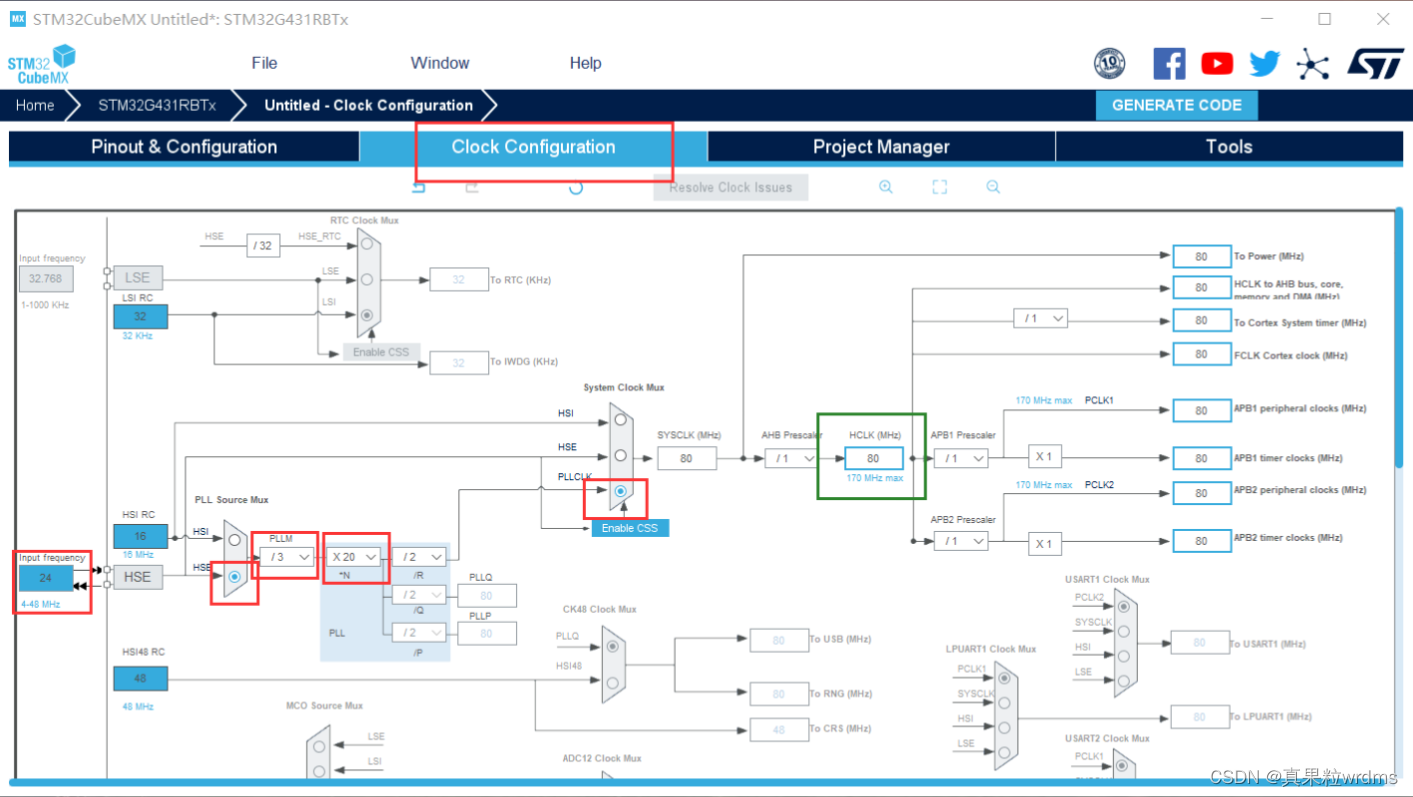
Task: Click the LSI RC 32 block
Action: [x=140, y=316]
